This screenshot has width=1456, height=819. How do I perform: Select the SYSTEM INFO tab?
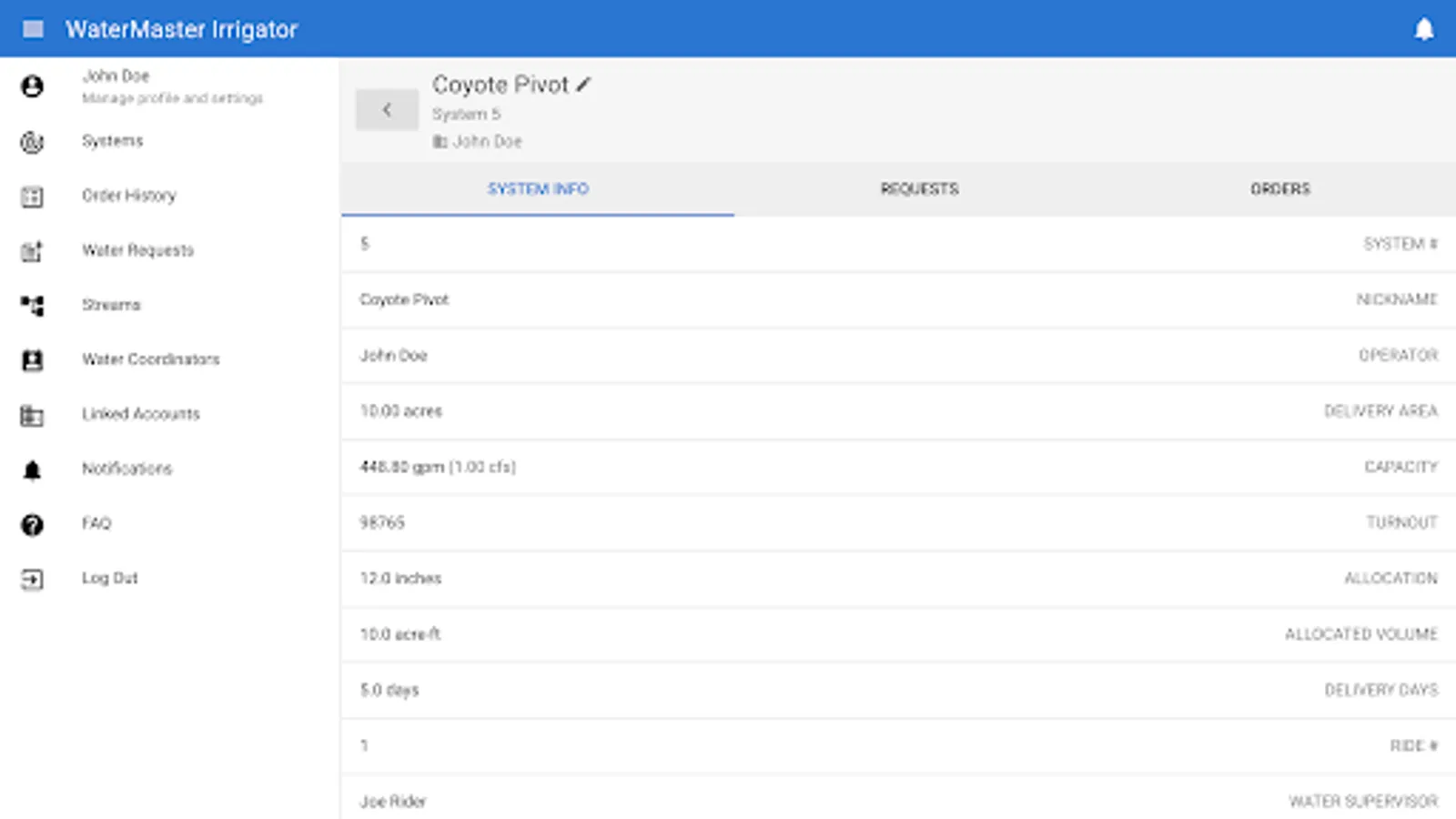coord(538,189)
